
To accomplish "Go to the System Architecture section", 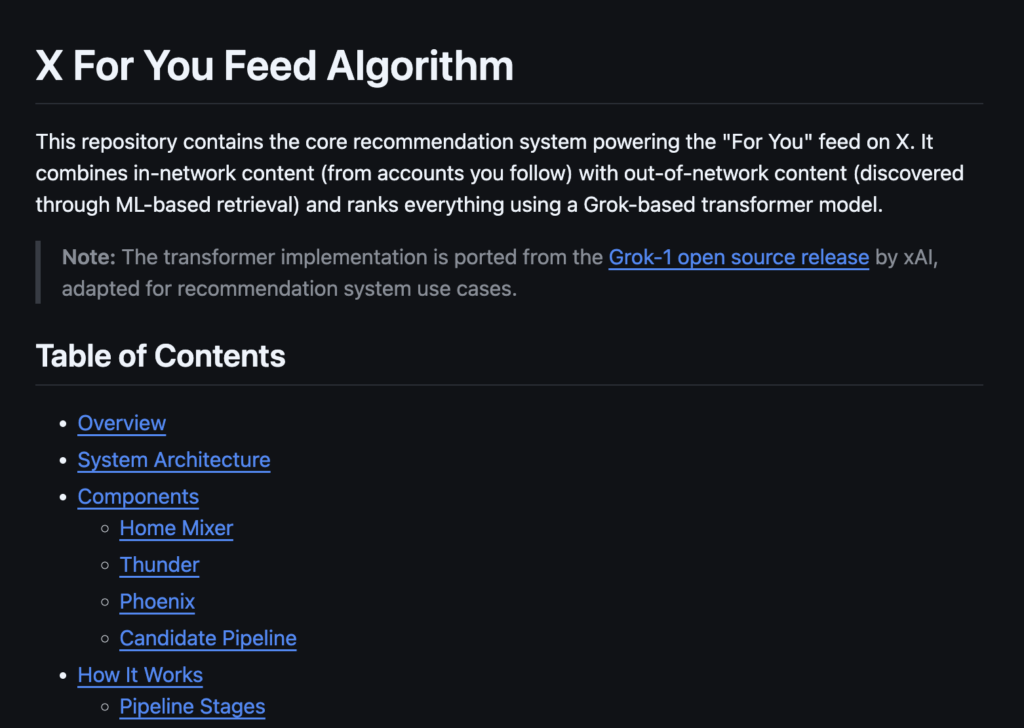I will coord(174,460).
